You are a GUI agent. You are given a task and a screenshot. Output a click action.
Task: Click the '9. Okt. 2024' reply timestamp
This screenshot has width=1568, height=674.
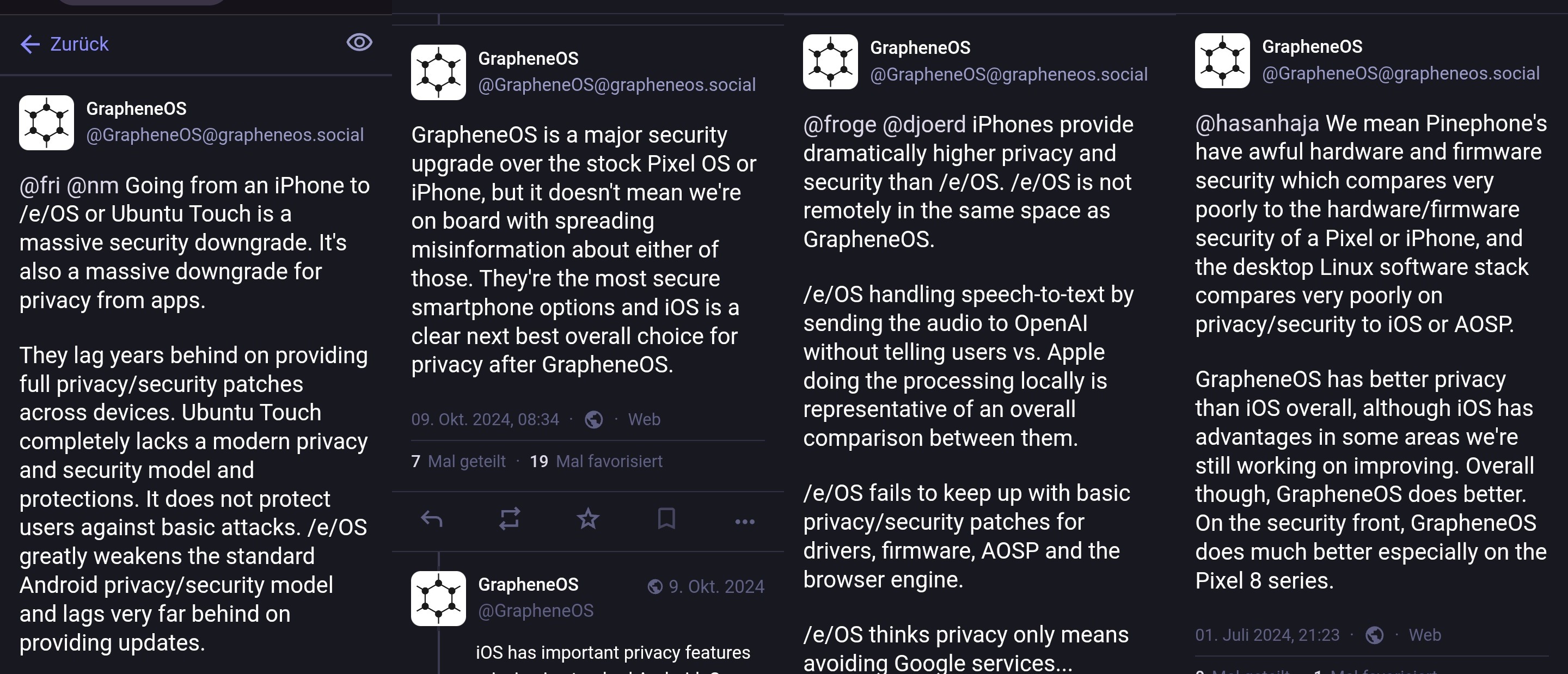pyautogui.click(x=716, y=586)
